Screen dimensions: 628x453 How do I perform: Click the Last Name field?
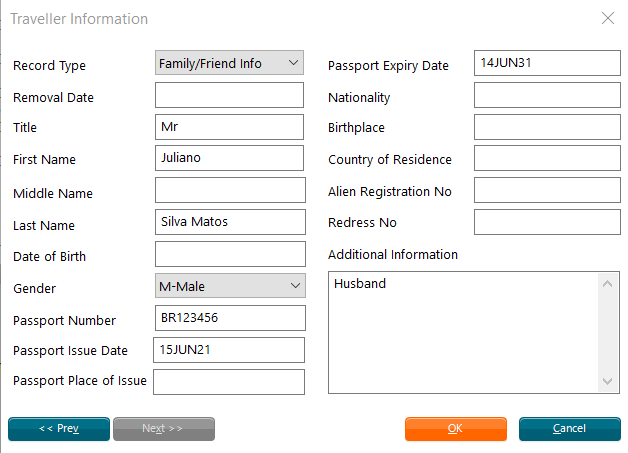click(x=230, y=222)
